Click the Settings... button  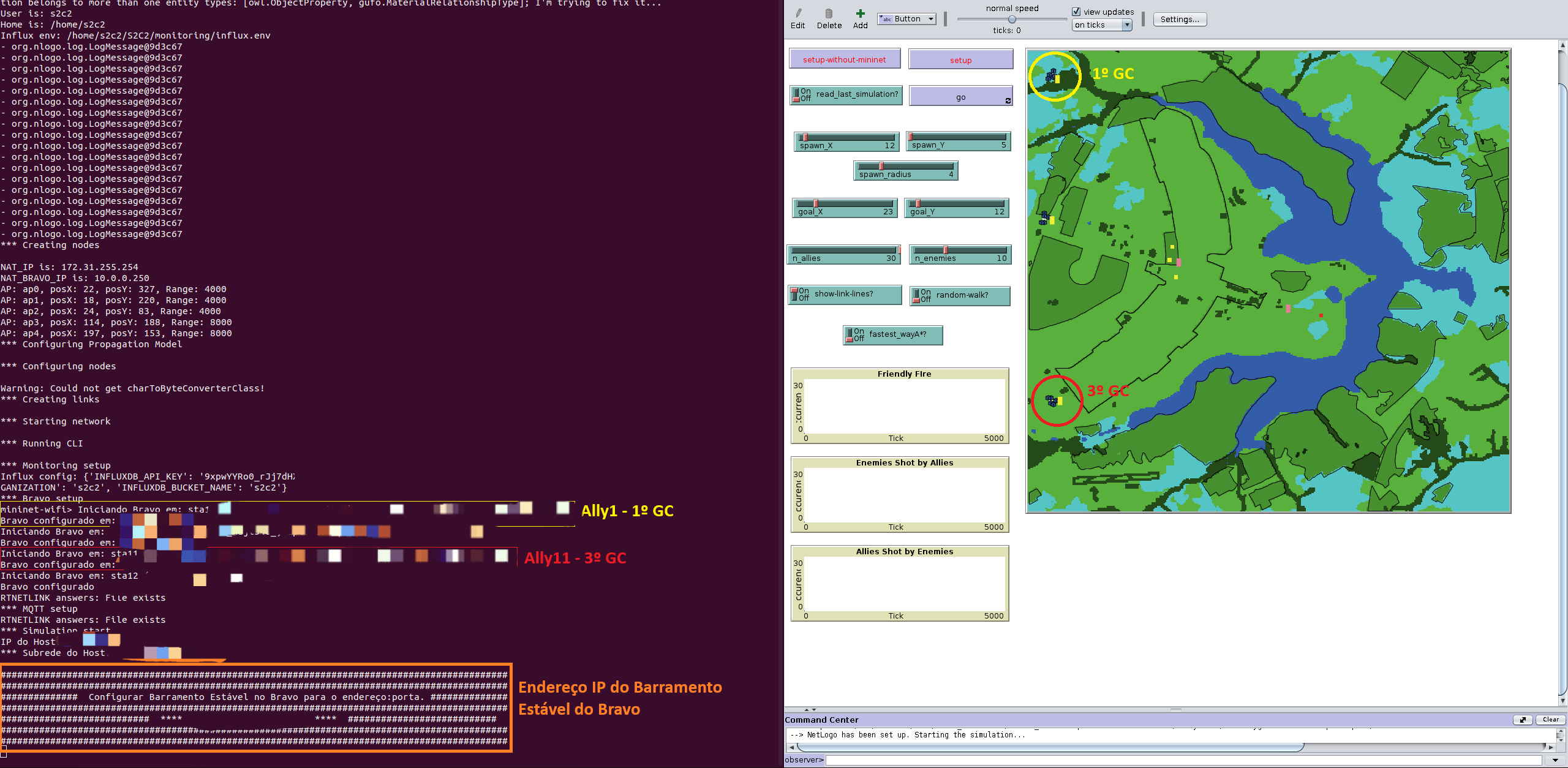(x=1180, y=19)
